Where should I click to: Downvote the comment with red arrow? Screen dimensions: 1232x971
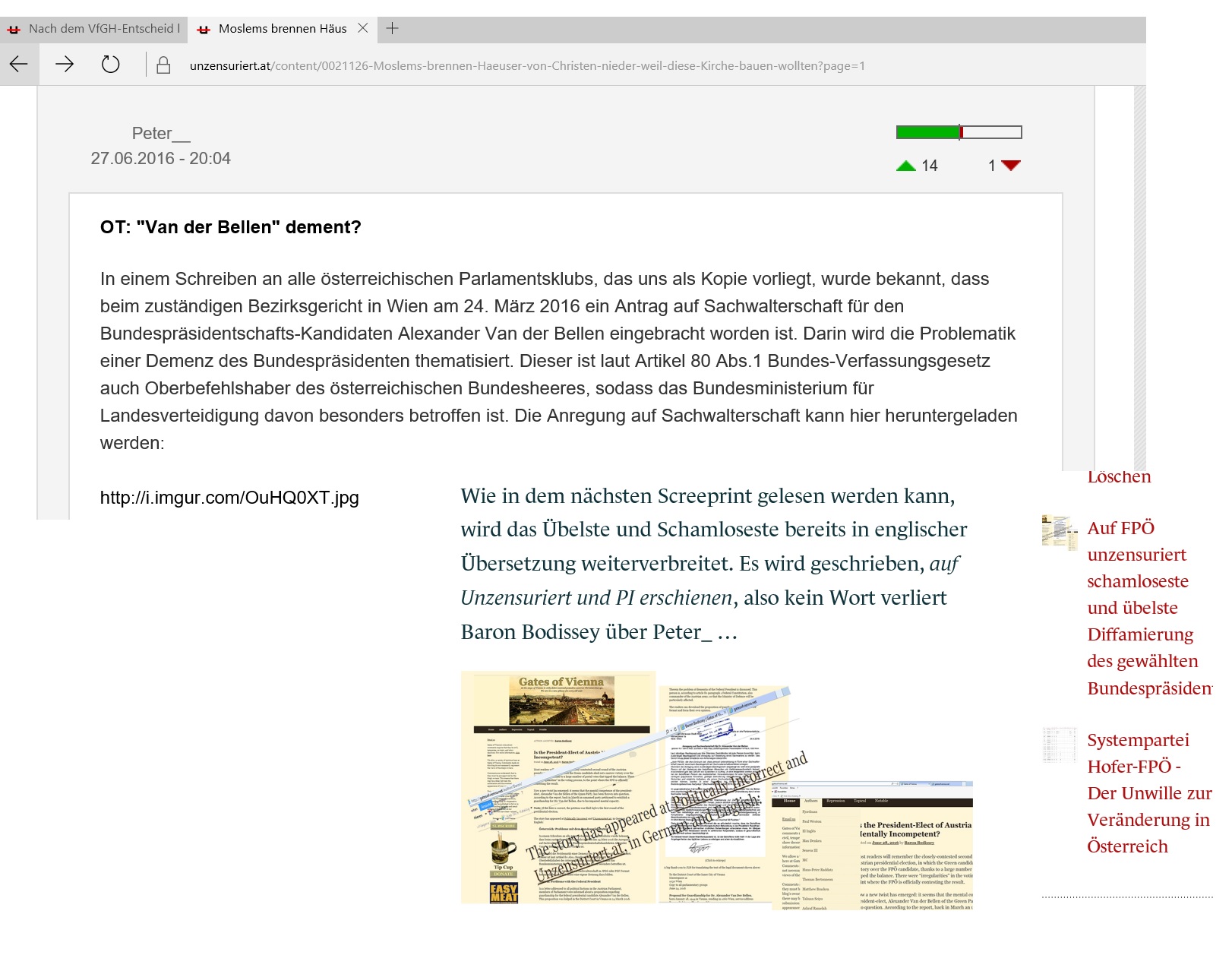click(x=1011, y=166)
